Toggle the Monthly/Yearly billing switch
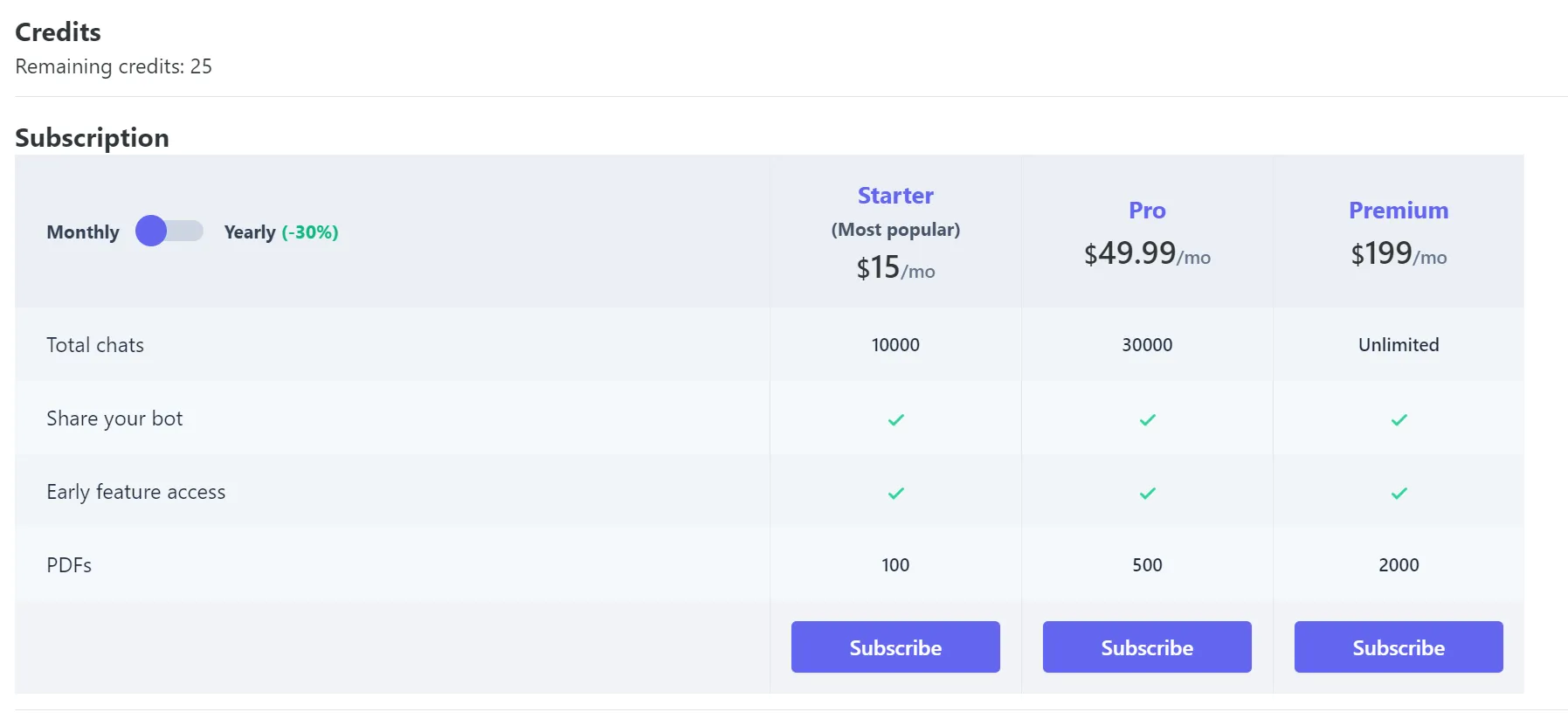 (x=169, y=232)
